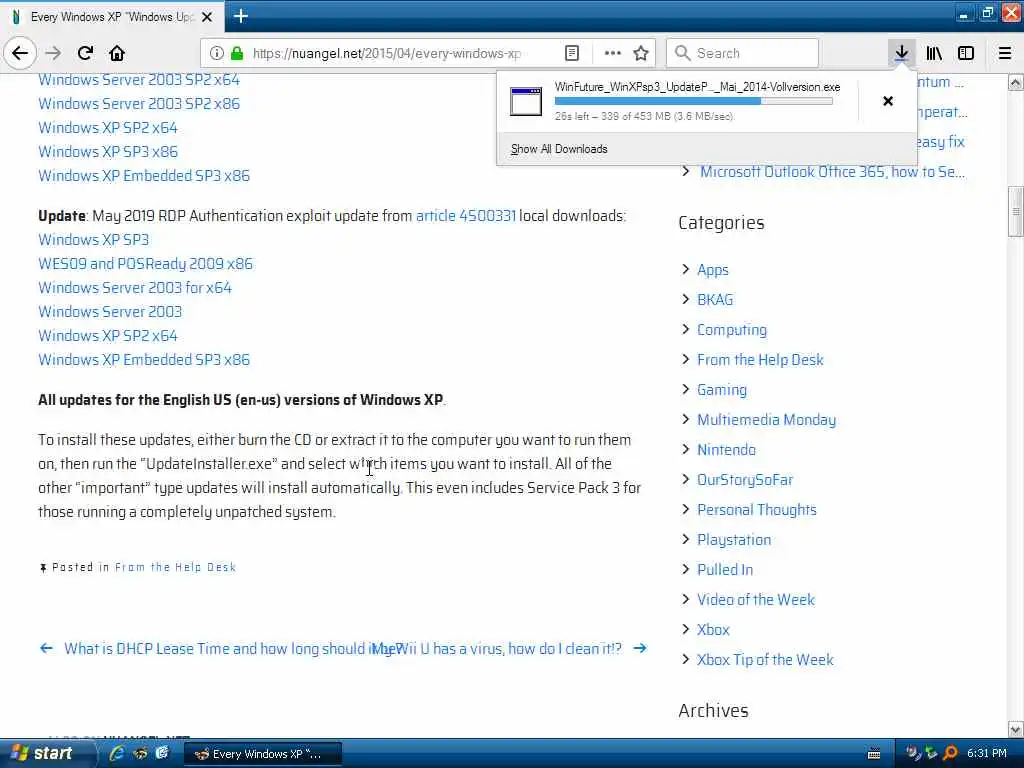This screenshot has width=1024, height=768.
Task: Click the page scrollbar down arrow
Action: (x=1016, y=729)
